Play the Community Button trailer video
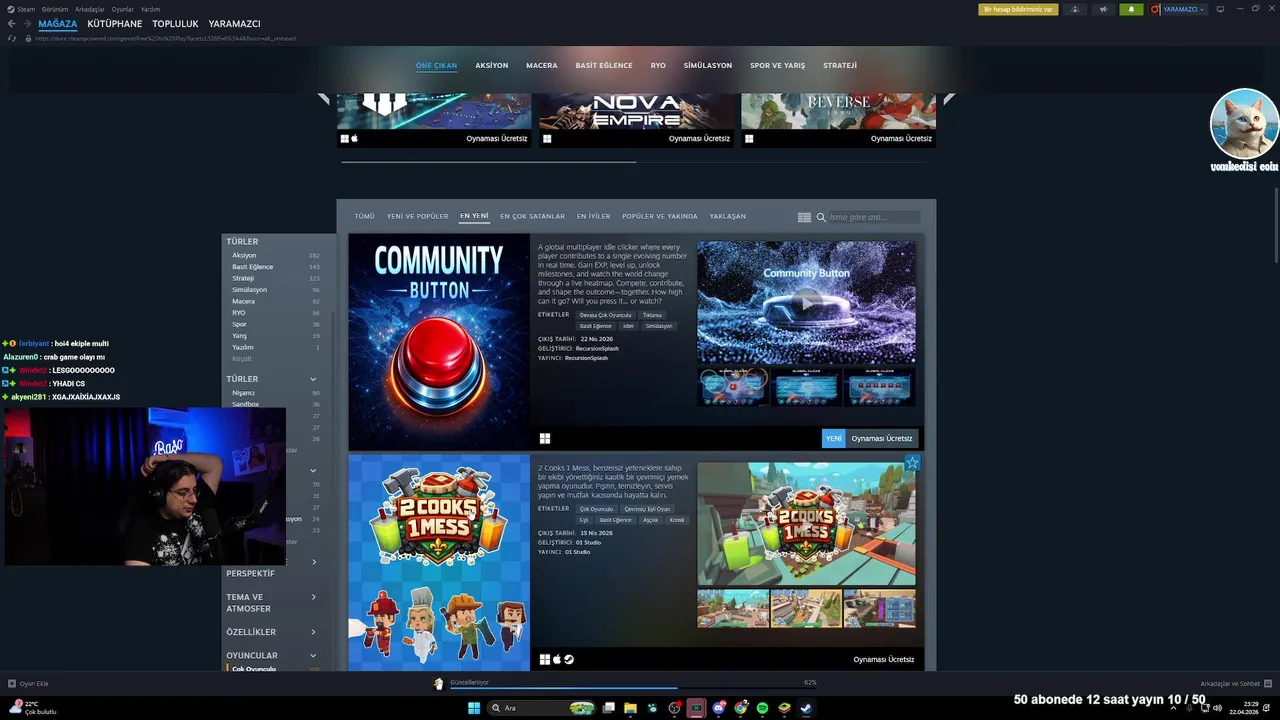Viewport: 1280px width, 720px height. click(x=806, y=302)
